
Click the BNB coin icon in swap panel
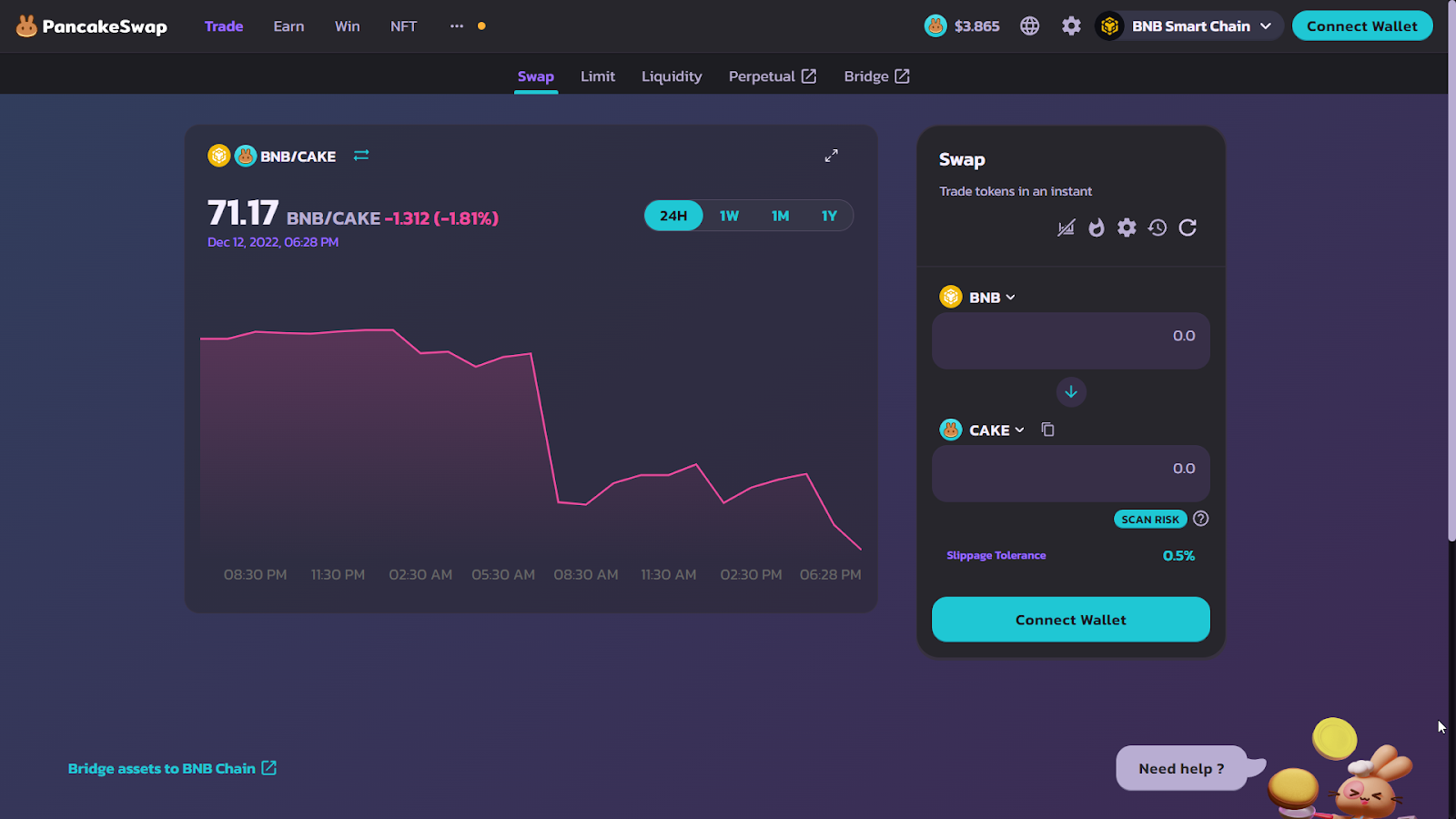(x=951, y=297)
